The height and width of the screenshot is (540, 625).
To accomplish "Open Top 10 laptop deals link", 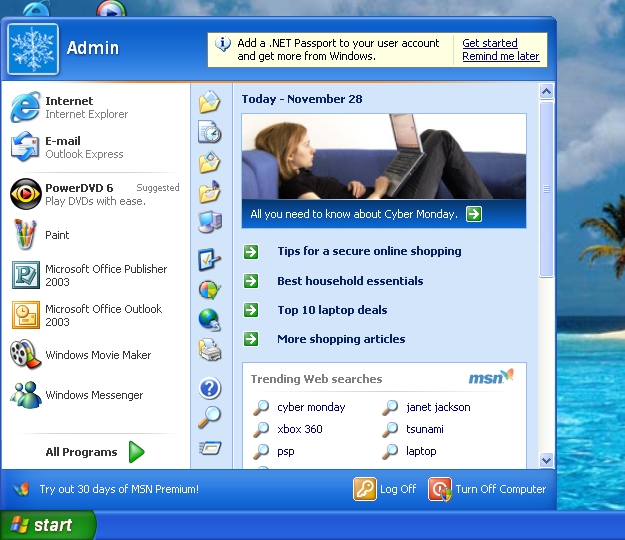I will coord(332,310).
